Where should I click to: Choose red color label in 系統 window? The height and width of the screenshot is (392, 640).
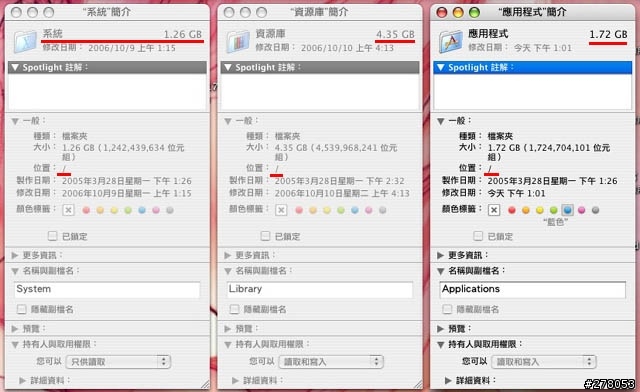pos(86,210)
